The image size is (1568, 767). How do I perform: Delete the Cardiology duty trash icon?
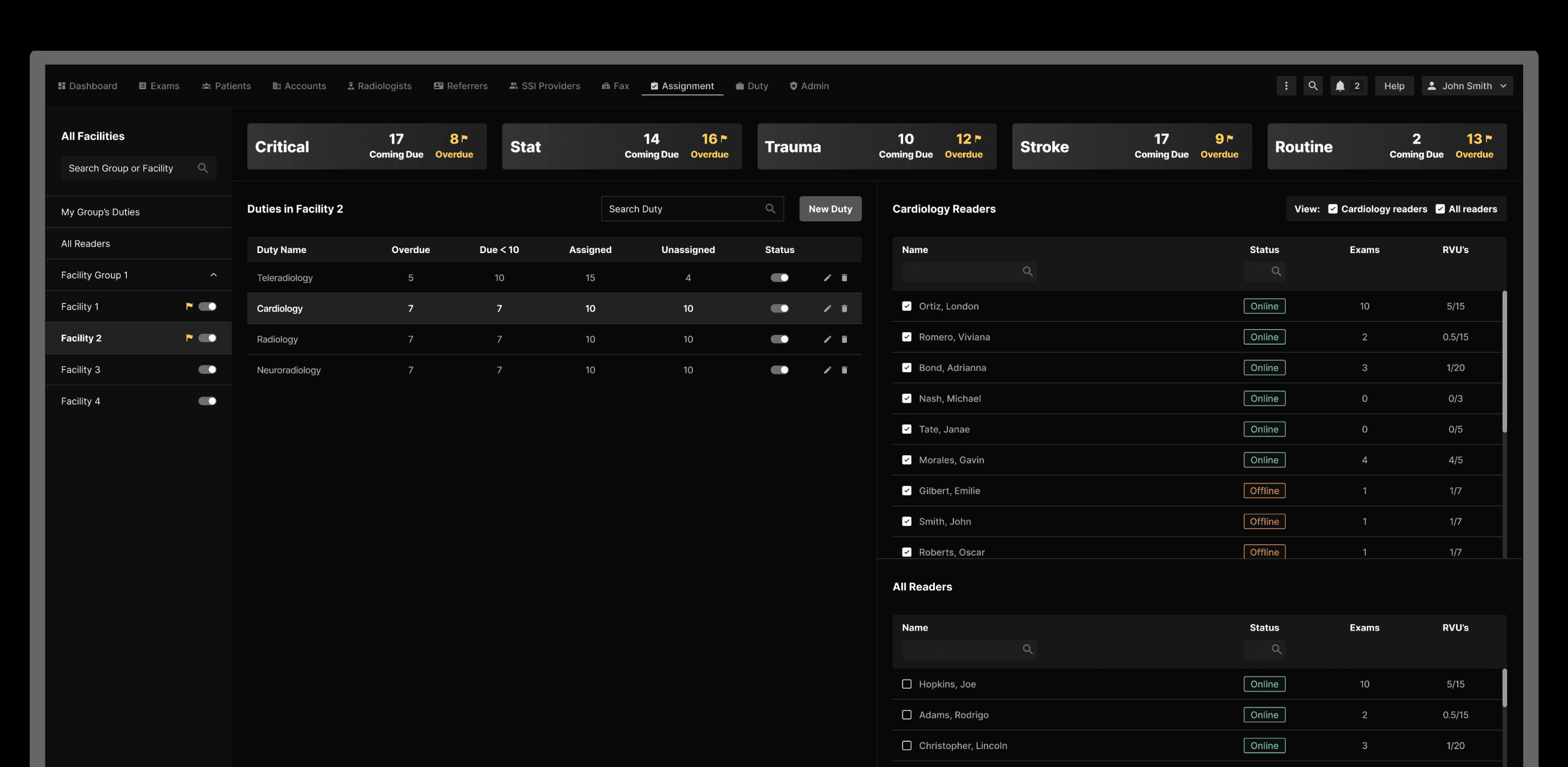click(x=844, y=309)
